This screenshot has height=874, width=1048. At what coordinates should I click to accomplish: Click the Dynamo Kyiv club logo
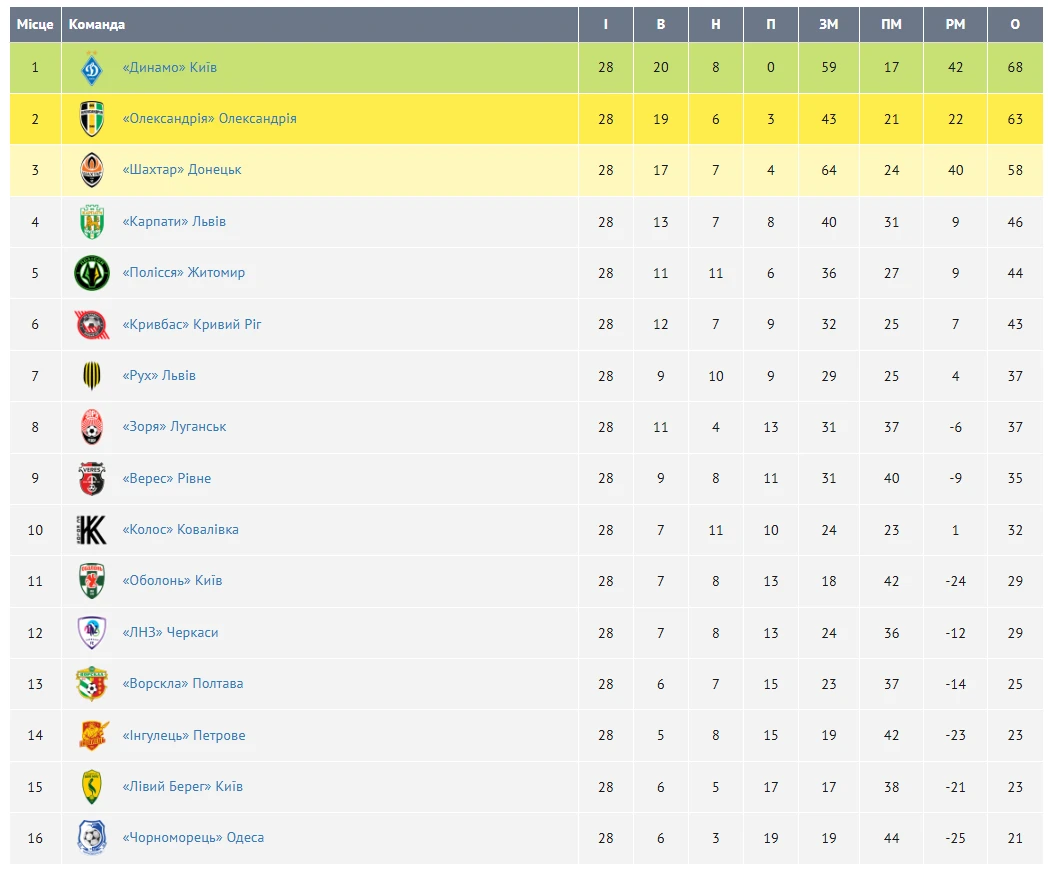coord(92,68)
